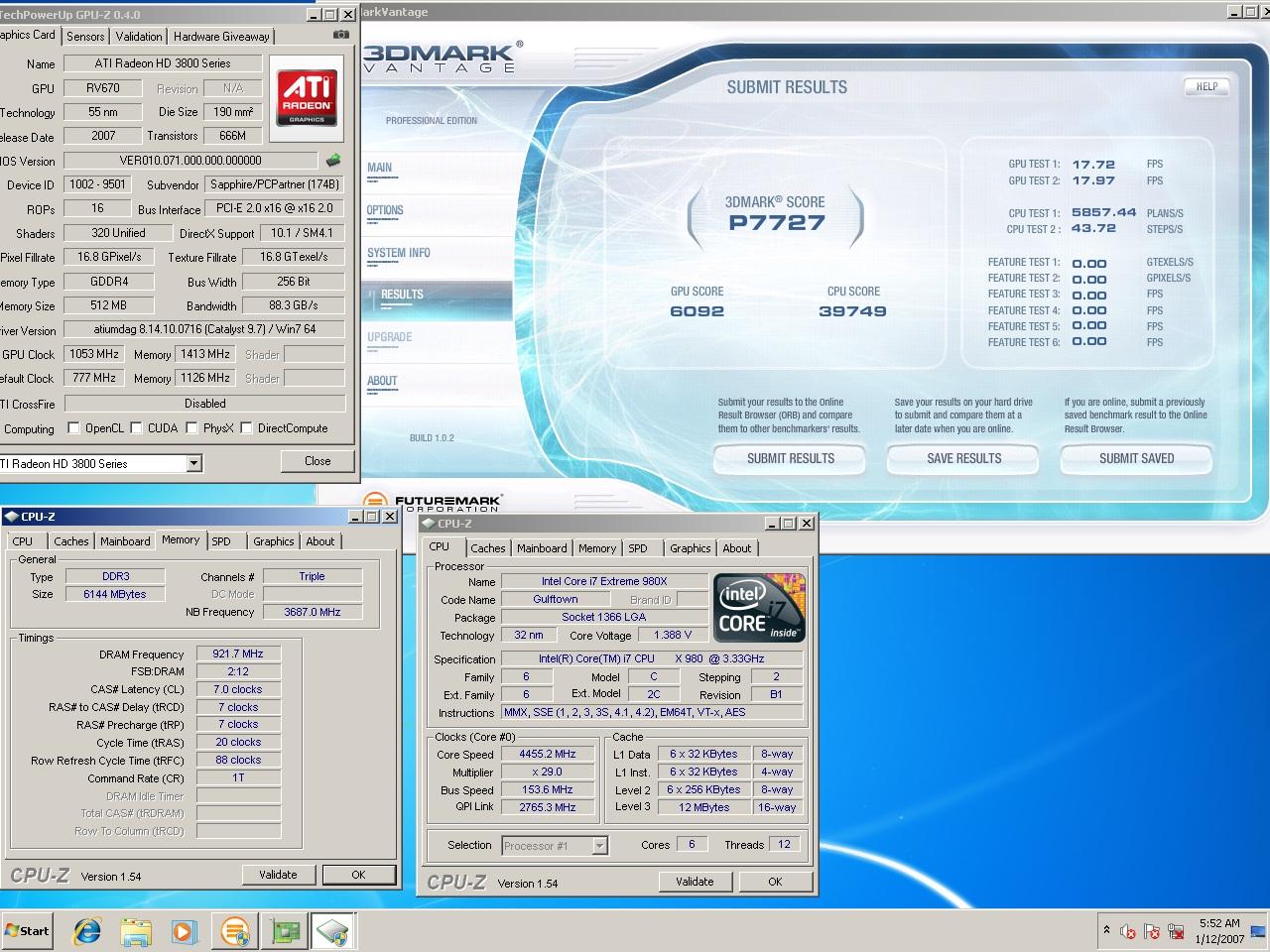The image size is (1270, 952).
Task: Click the Close button in GPU-Z
Action: pos(317,461)
